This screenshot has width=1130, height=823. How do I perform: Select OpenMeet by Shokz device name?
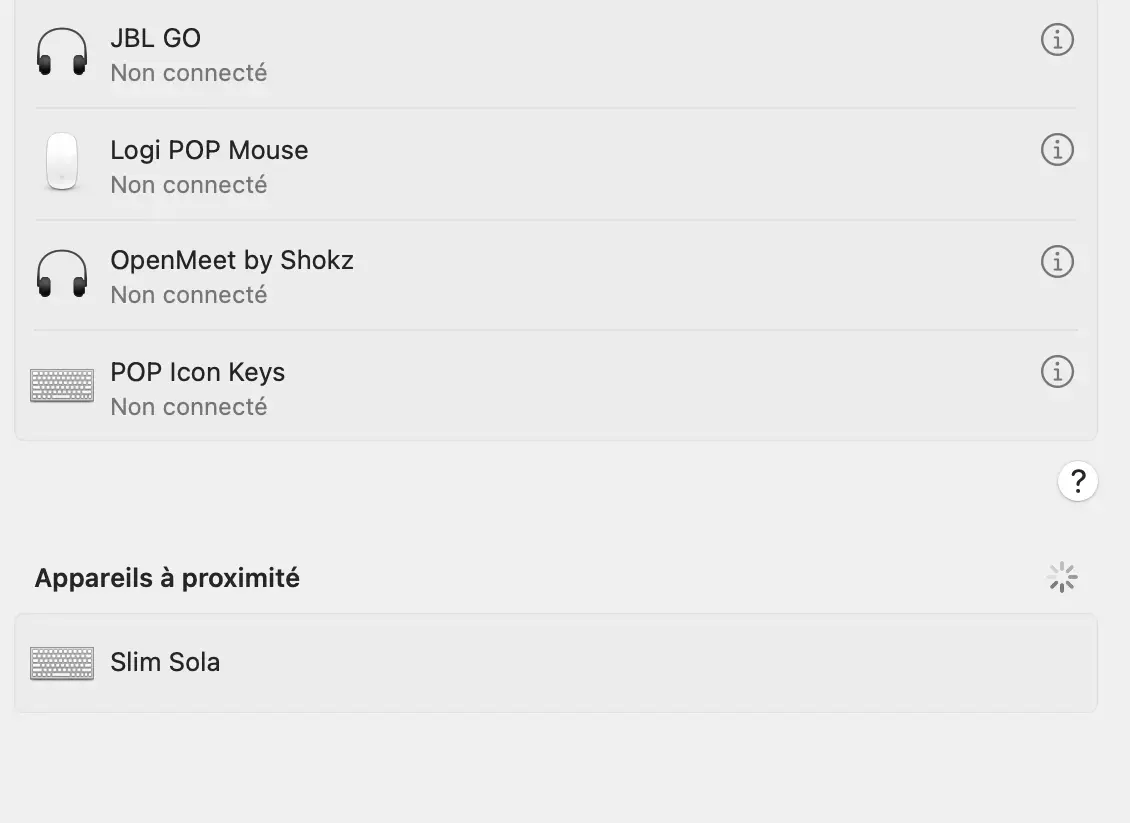point(232,261)
